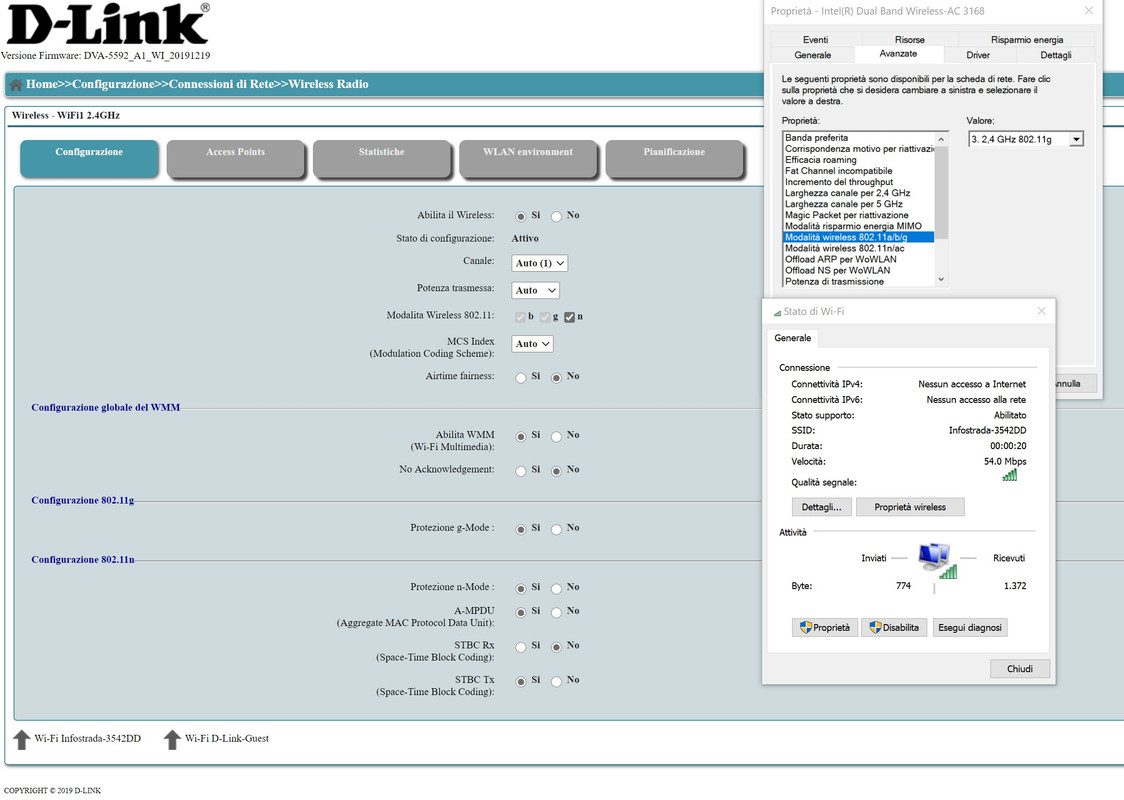Select Banda preferita in property list
1124x800 pixels.
coord(859,138)
